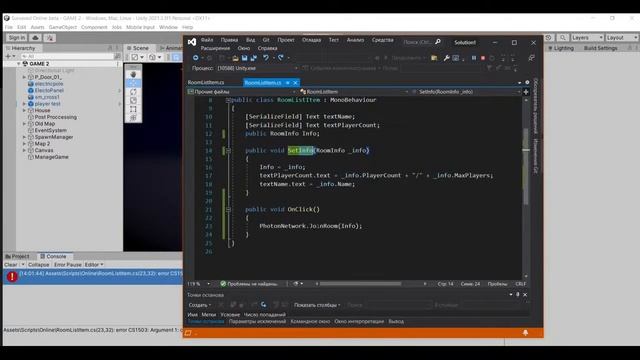Click the package icon beside Sign in

pyautogui.click(x=50, y=38)
